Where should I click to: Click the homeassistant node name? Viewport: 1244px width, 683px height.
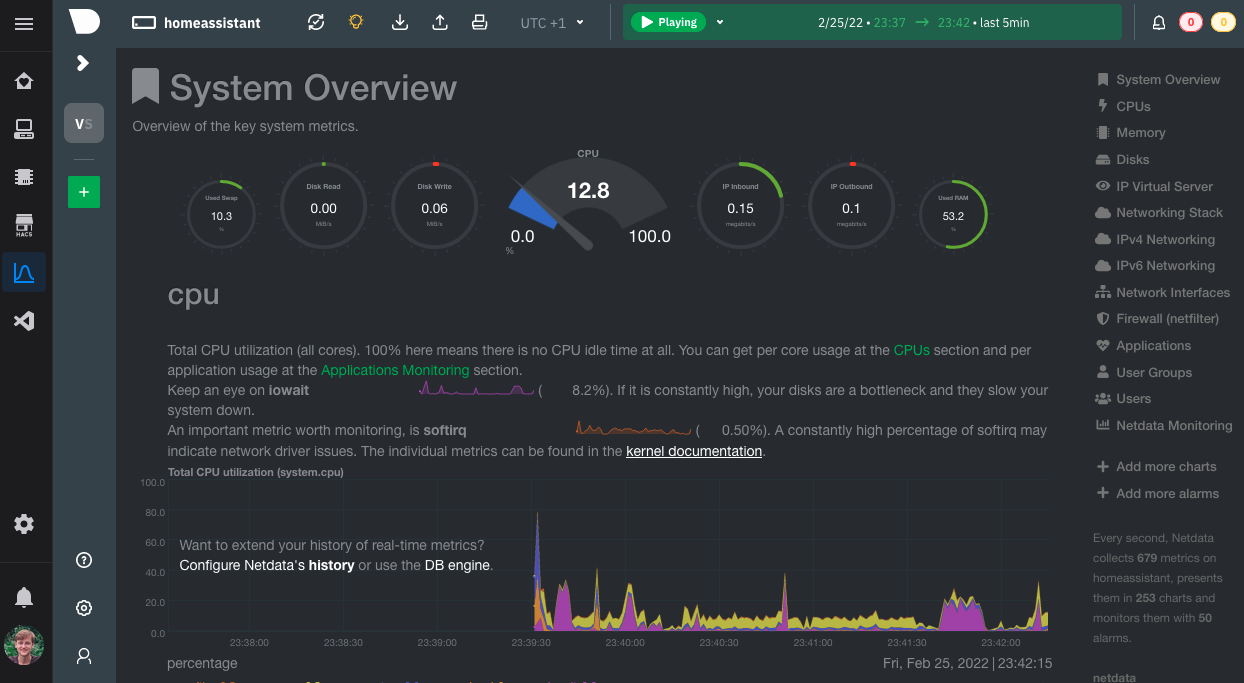coord(210,23)
